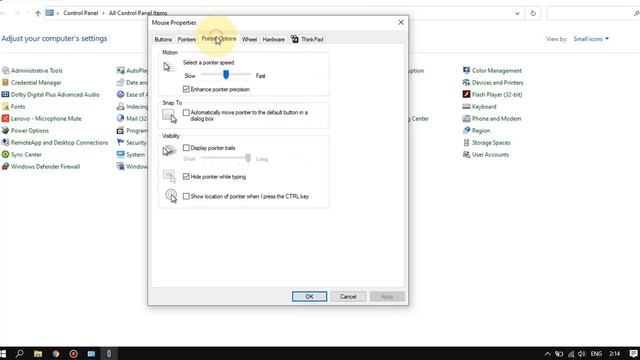Viewport: 640px width, 360px height.
Task: Click the Up arrow in explorer navigation
Action: (x=38, y=13)
